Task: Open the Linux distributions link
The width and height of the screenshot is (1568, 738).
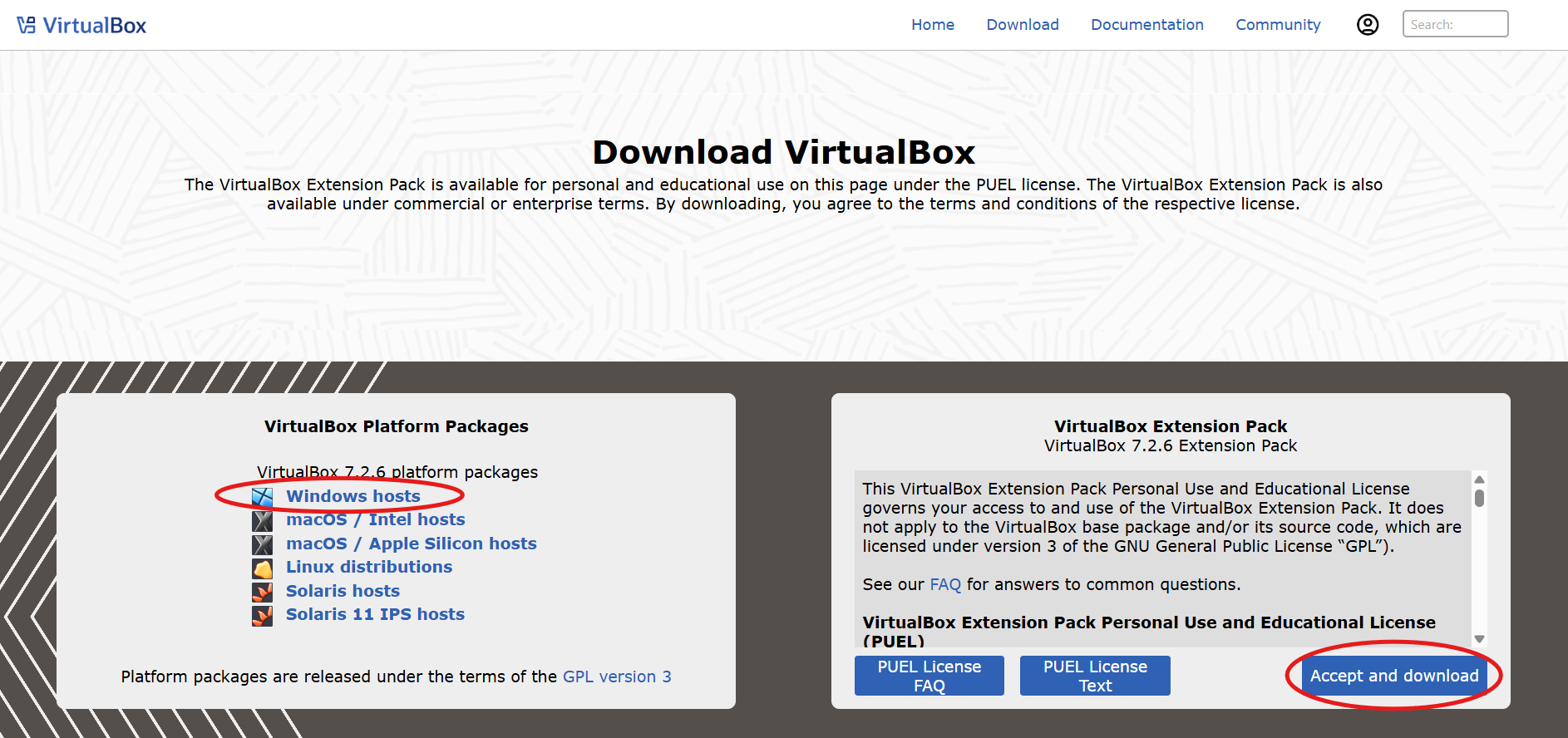Action: coord(369,567)
